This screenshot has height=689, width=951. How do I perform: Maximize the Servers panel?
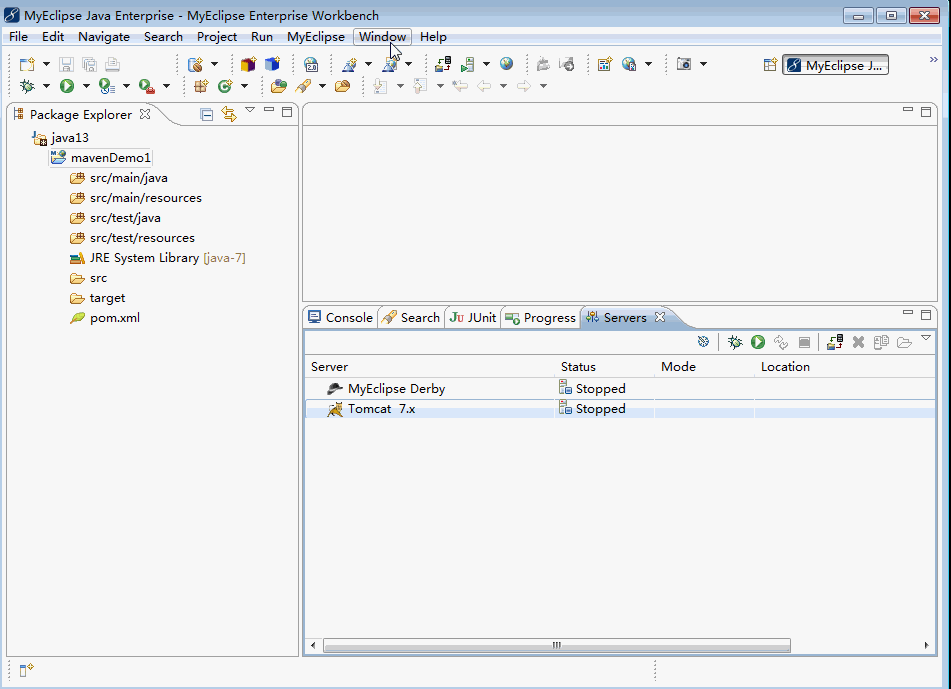(x=926, y=315)
